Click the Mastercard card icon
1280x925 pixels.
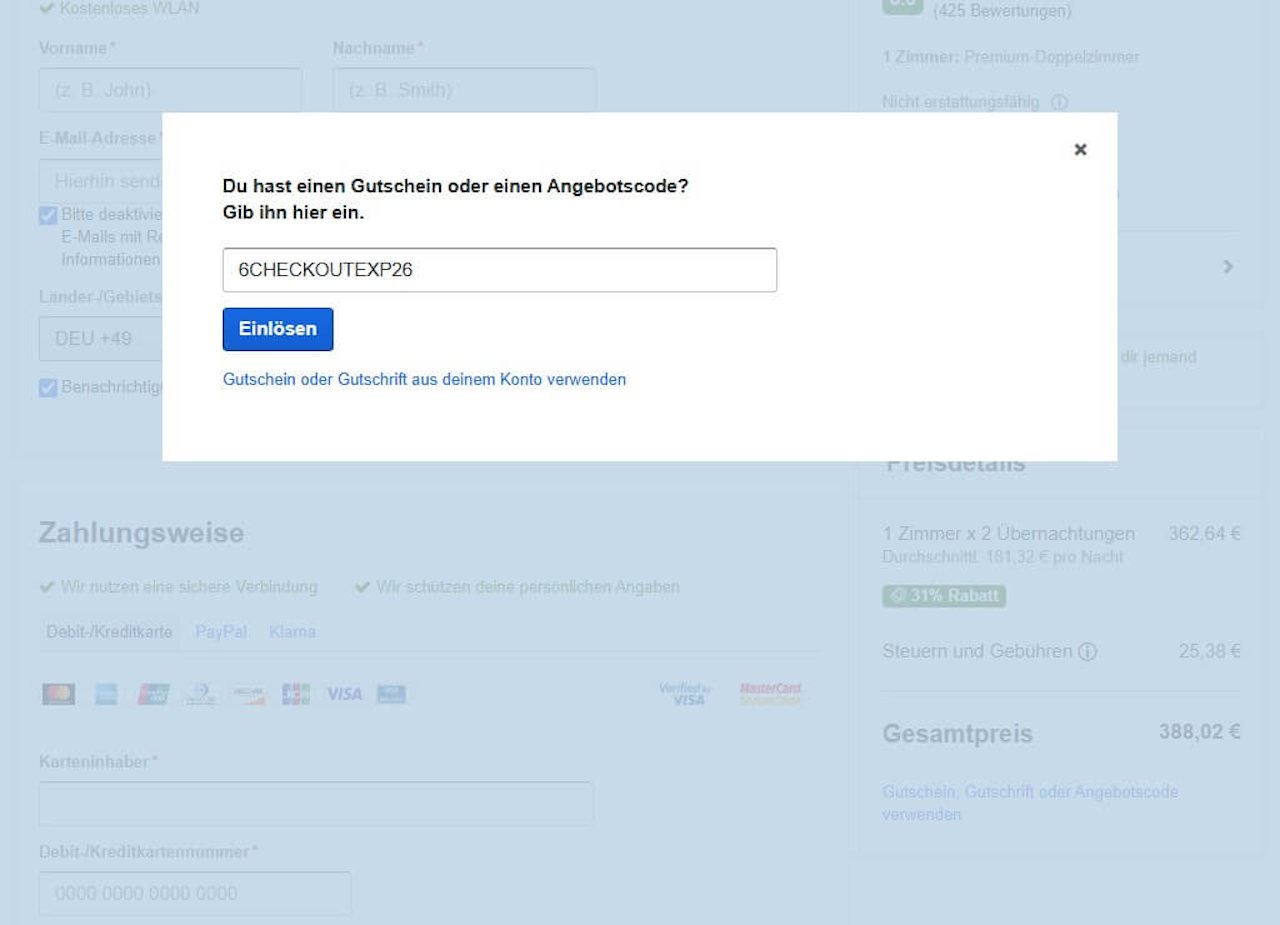pyautogui.click(x=59, y=694)
